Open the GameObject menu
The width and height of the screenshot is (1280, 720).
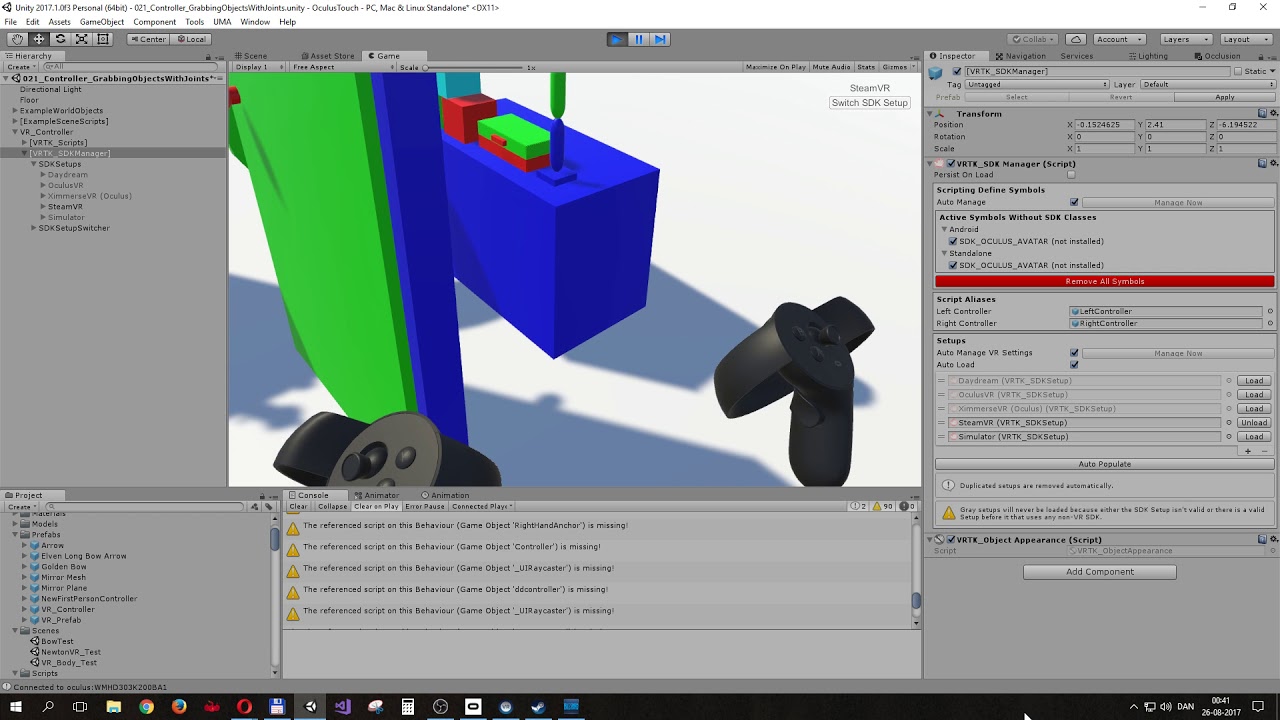click(x=102, y=22)
